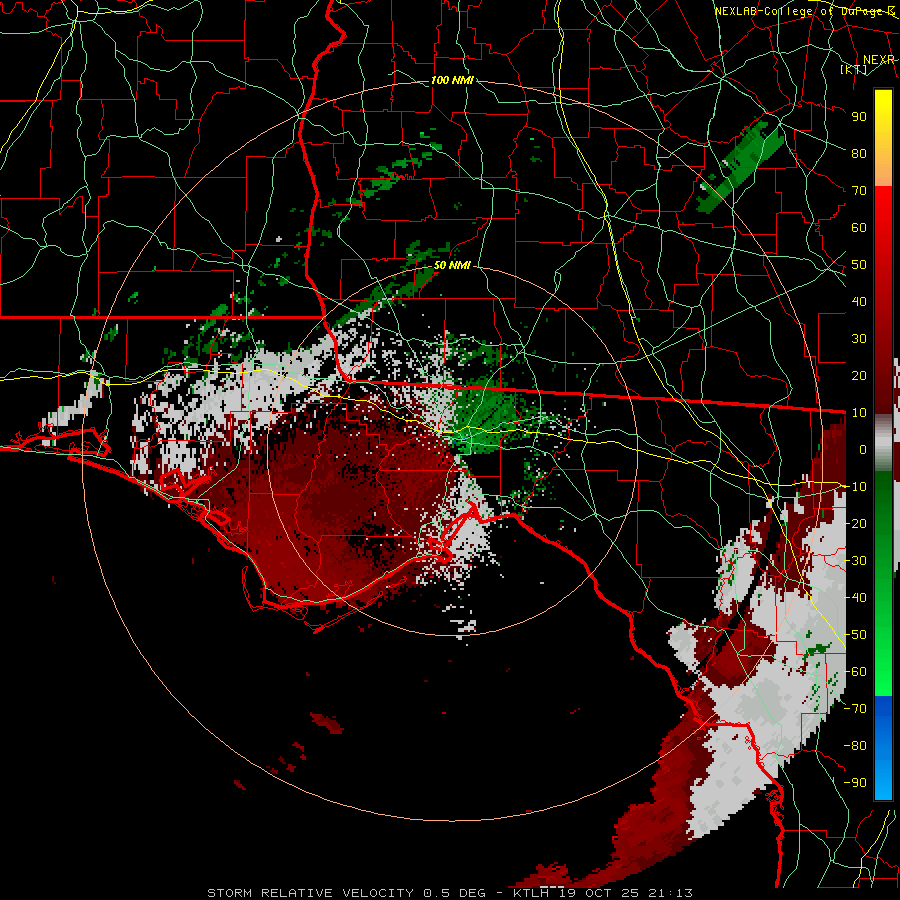This screenshot has height=900, width=900.
Task: Click the positive 40 value on the velocity scale
Action: 859,301
